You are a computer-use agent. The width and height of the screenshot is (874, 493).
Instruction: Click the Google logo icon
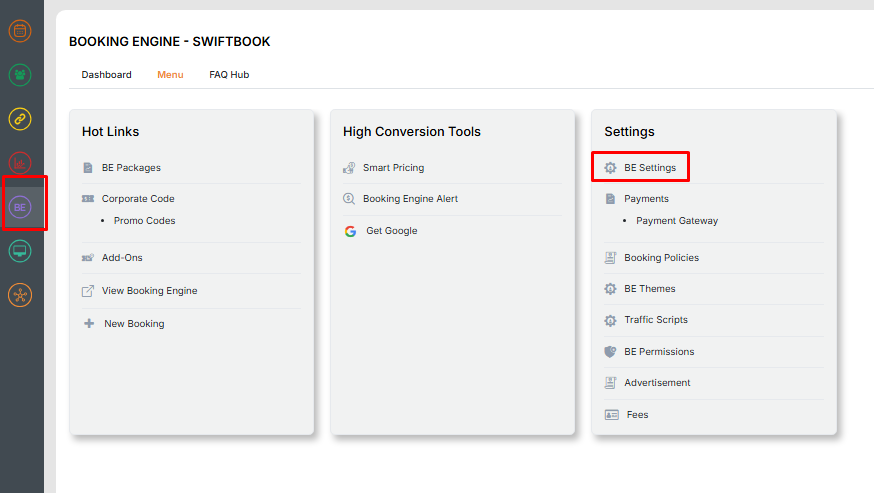pyautogui.click(x=350, y=231)
